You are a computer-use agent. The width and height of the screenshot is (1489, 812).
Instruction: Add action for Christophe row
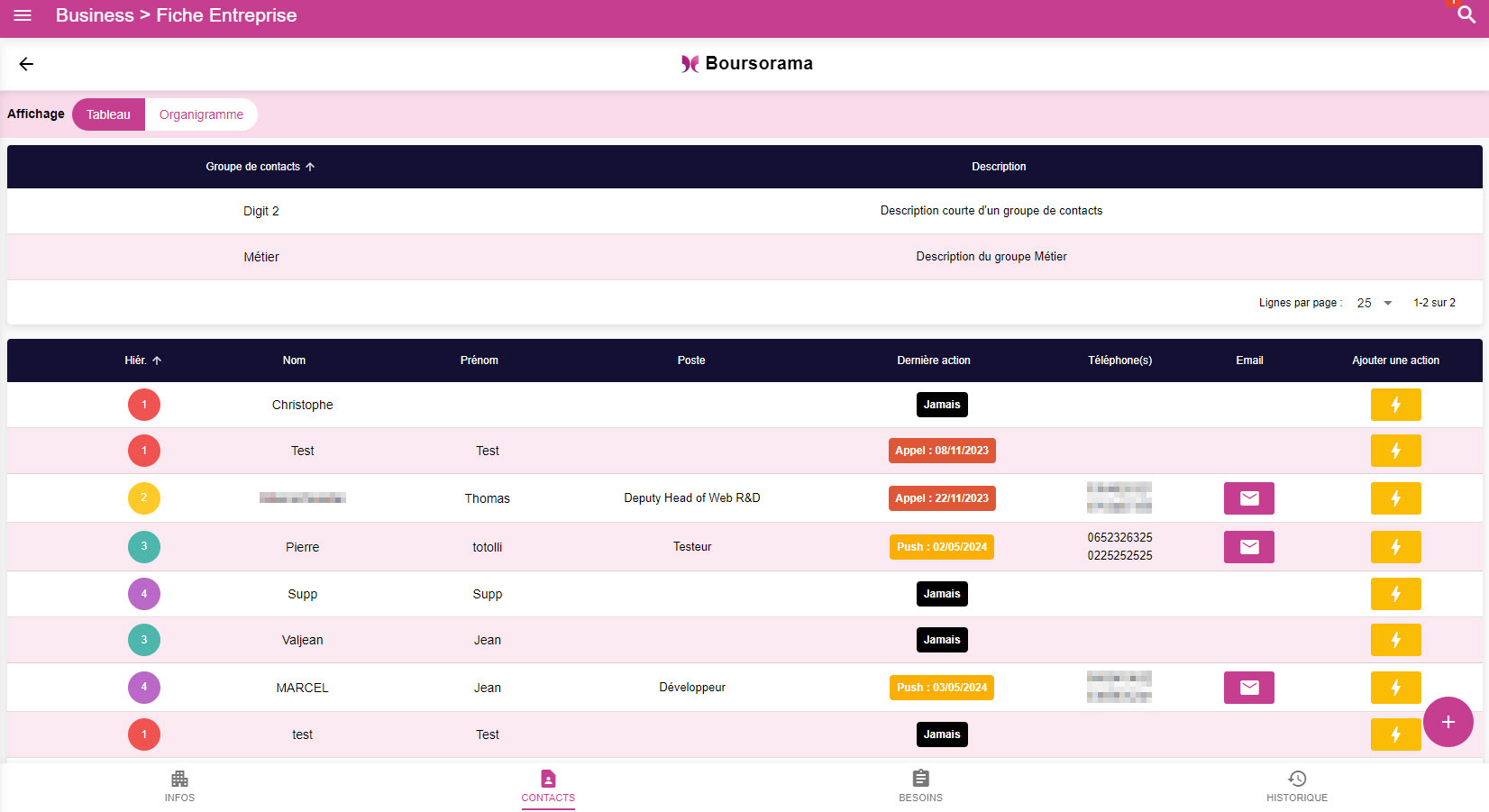tap(1395, 405)
